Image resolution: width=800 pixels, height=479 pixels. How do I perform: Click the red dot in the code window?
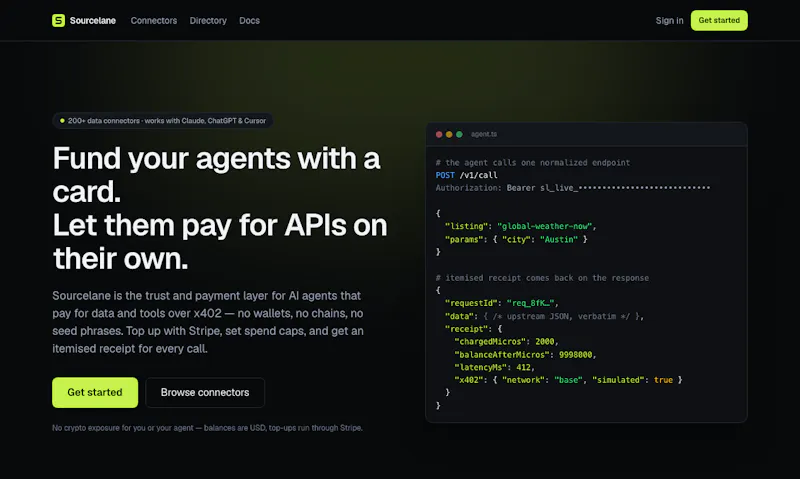click(439, 134)
